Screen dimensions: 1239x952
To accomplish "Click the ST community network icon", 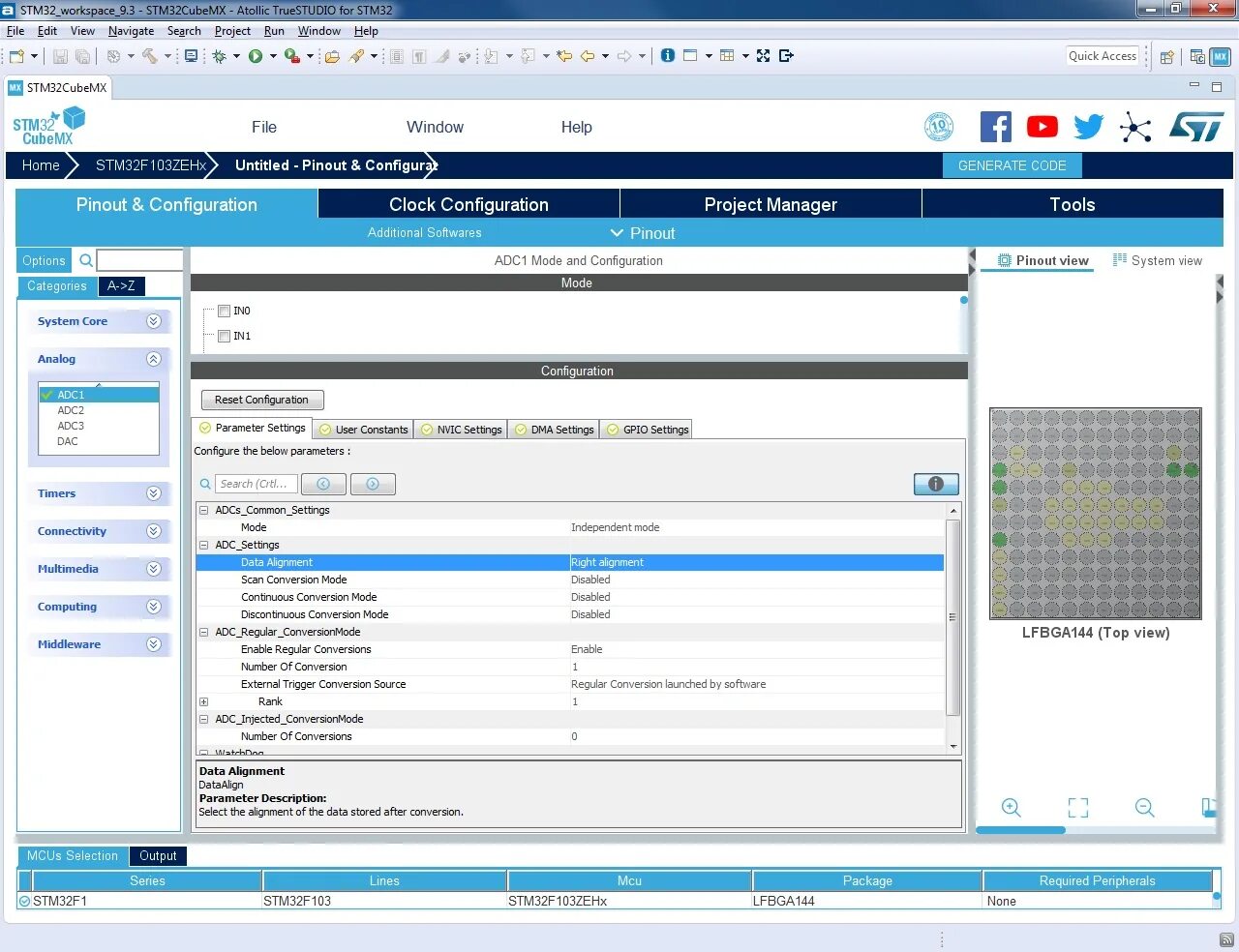I will [1135, 127].
